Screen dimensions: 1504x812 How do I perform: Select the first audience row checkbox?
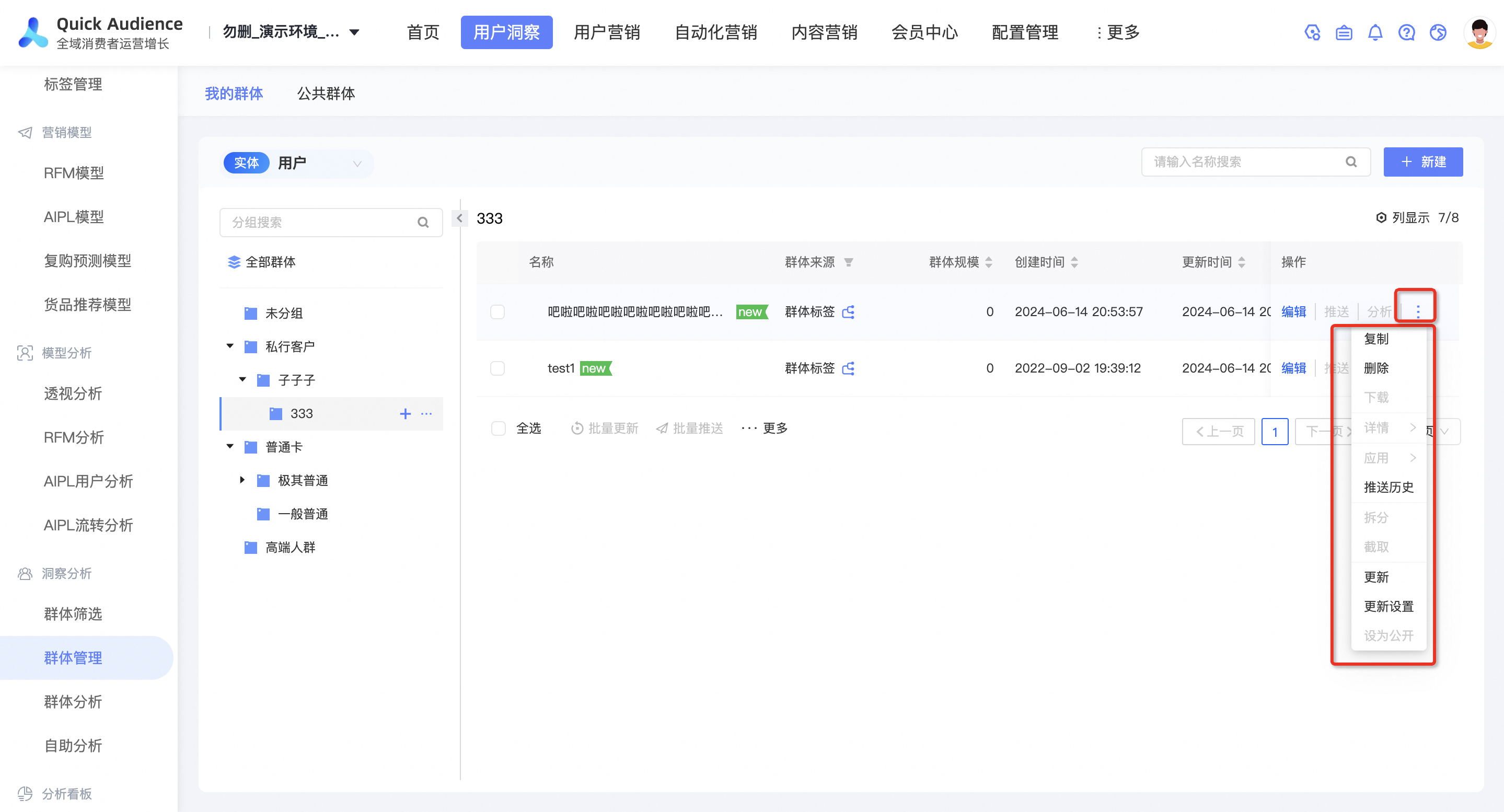pyautogui.click(x=498, y=312)
